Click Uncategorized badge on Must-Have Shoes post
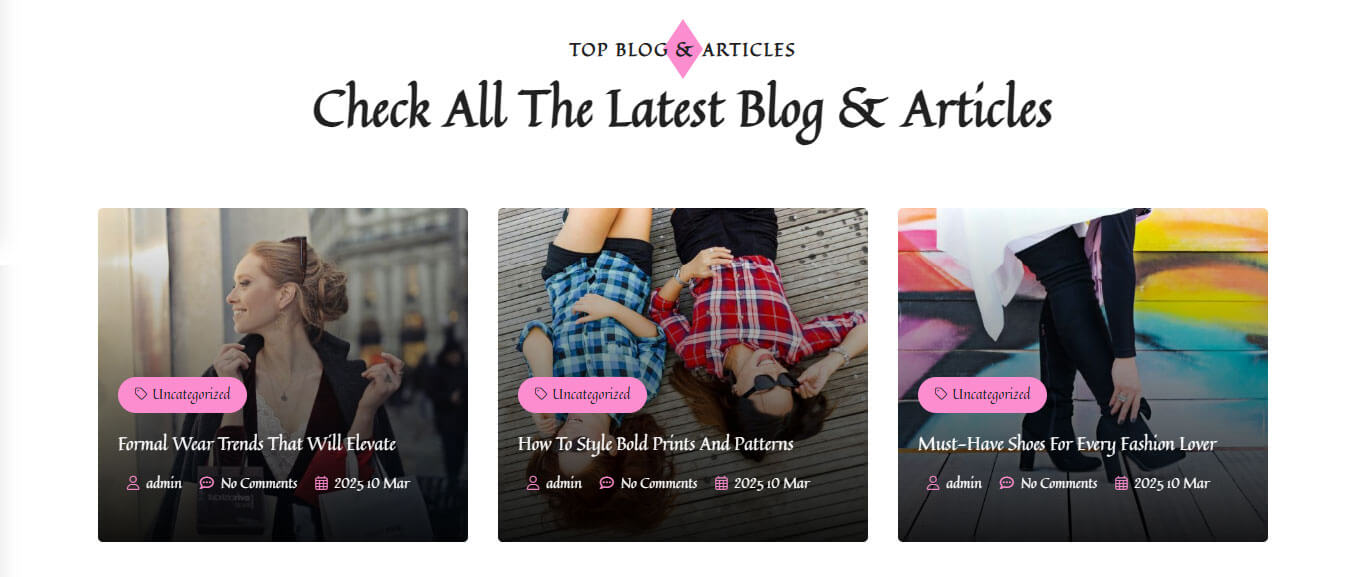This screenshot has width=1366, height=577. tap(982, 395)
